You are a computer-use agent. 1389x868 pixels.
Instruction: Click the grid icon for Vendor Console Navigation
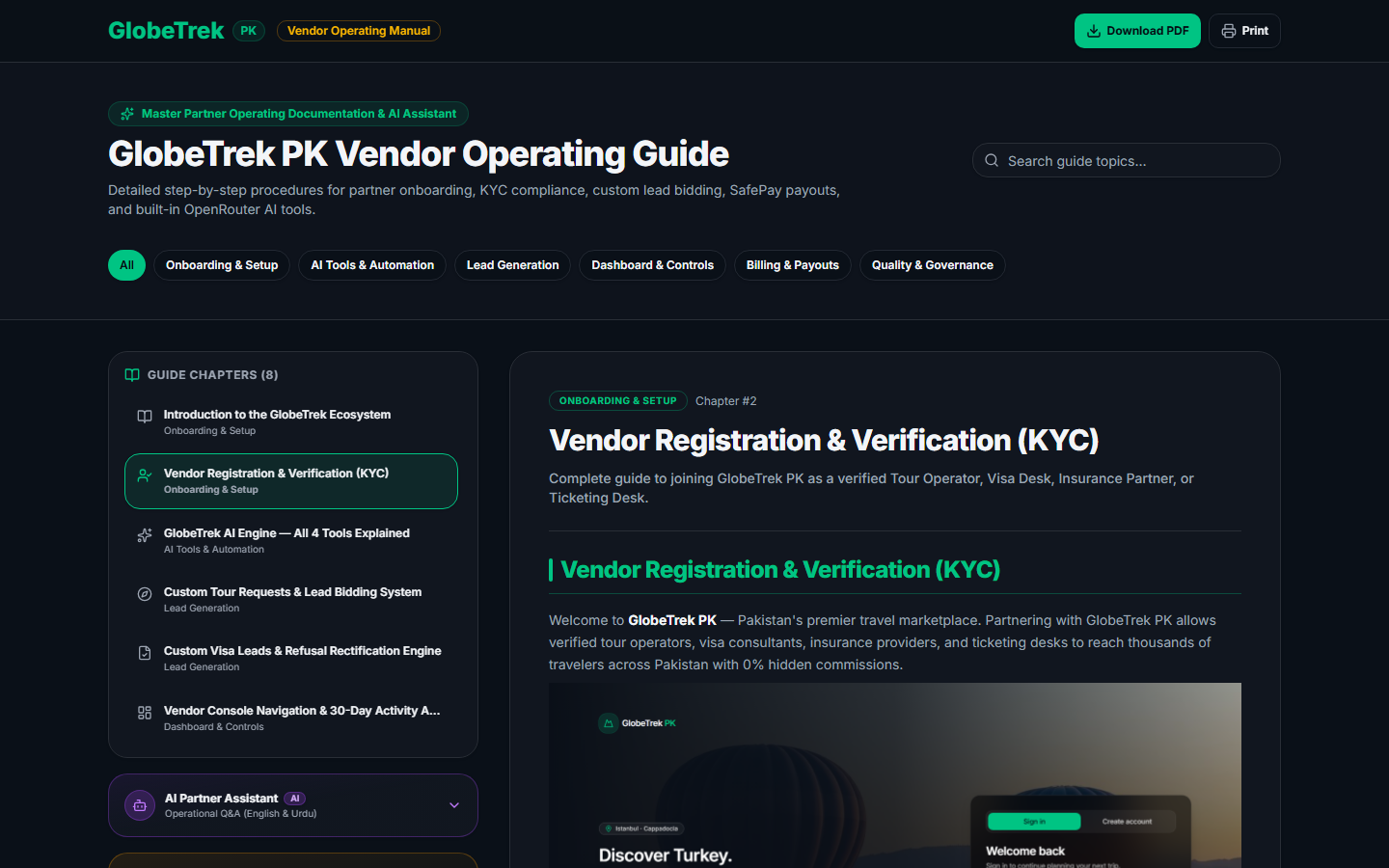point(145,713)
